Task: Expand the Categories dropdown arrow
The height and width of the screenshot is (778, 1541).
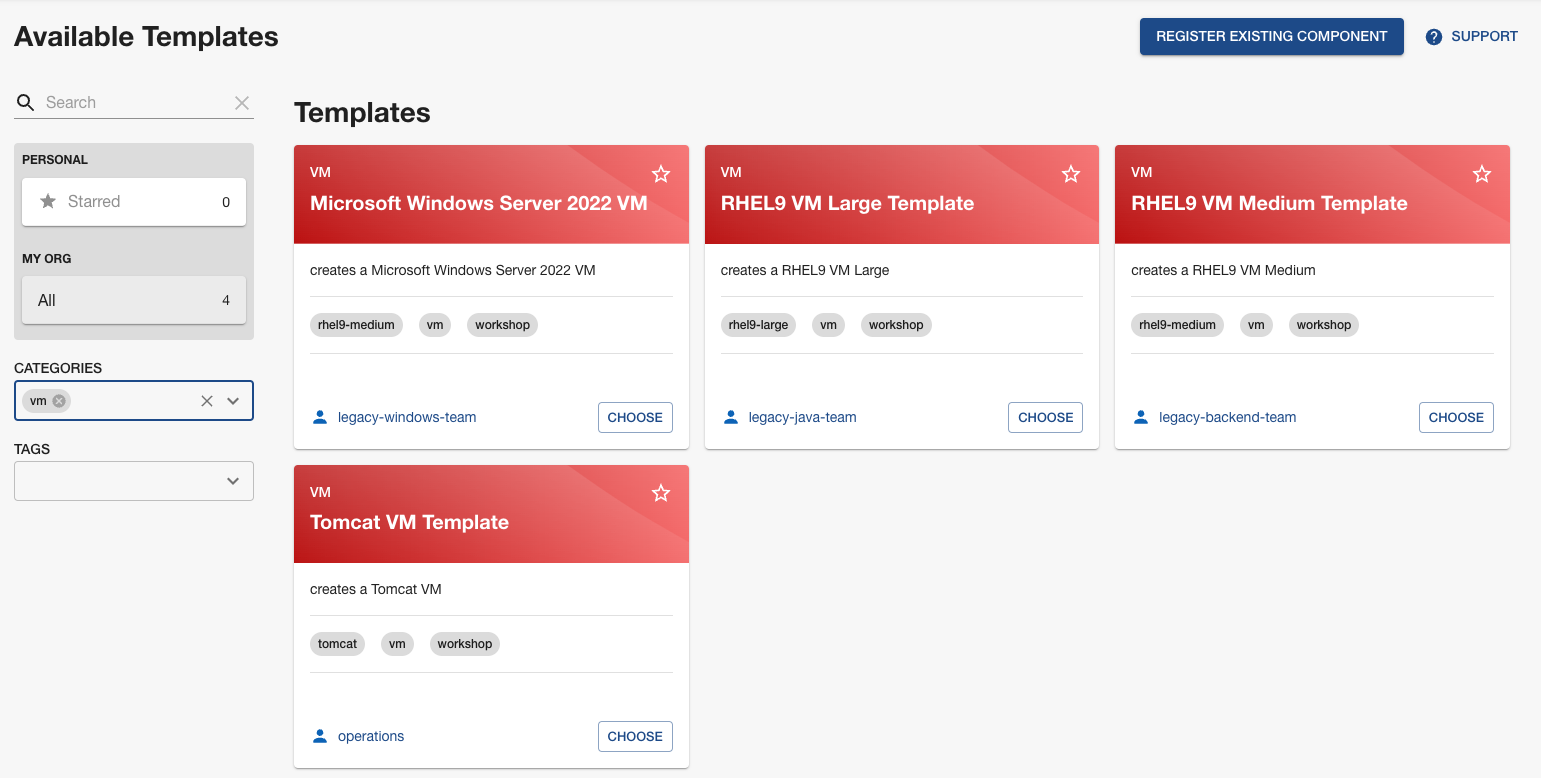Action: 233,401
